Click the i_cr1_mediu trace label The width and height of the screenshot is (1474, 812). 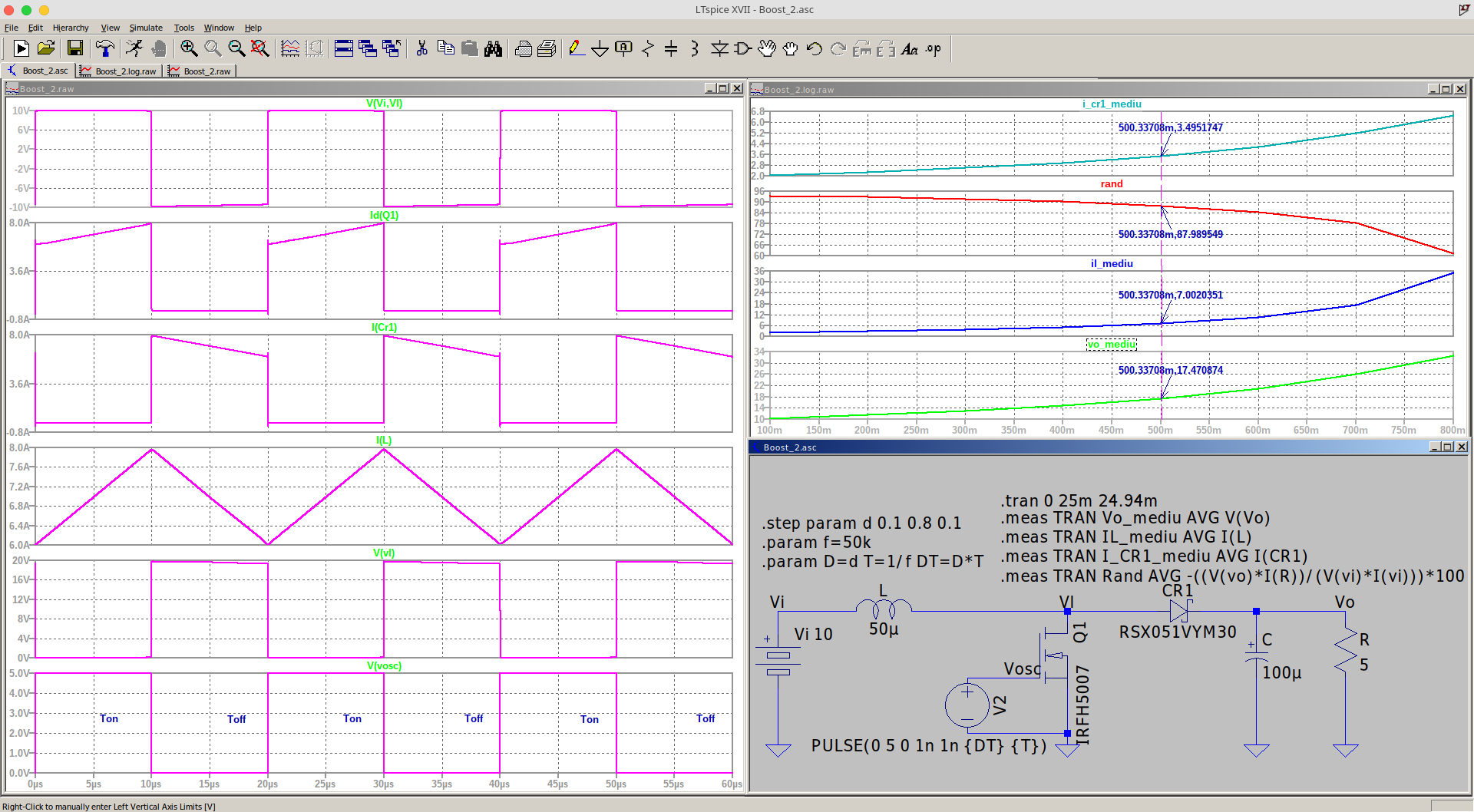(1112, 104)
